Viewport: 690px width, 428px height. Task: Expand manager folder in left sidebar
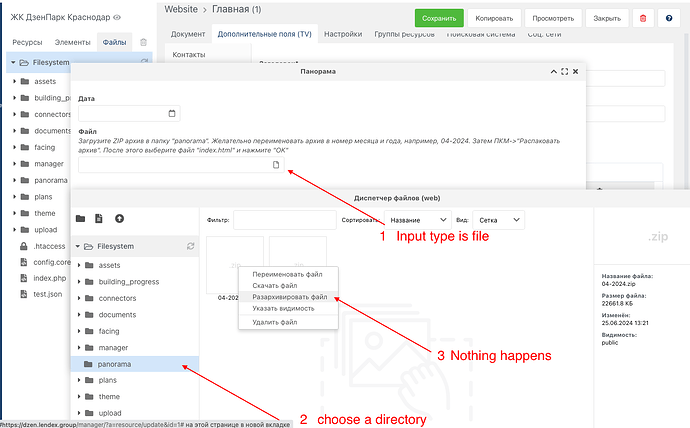[x=14, y=164]
